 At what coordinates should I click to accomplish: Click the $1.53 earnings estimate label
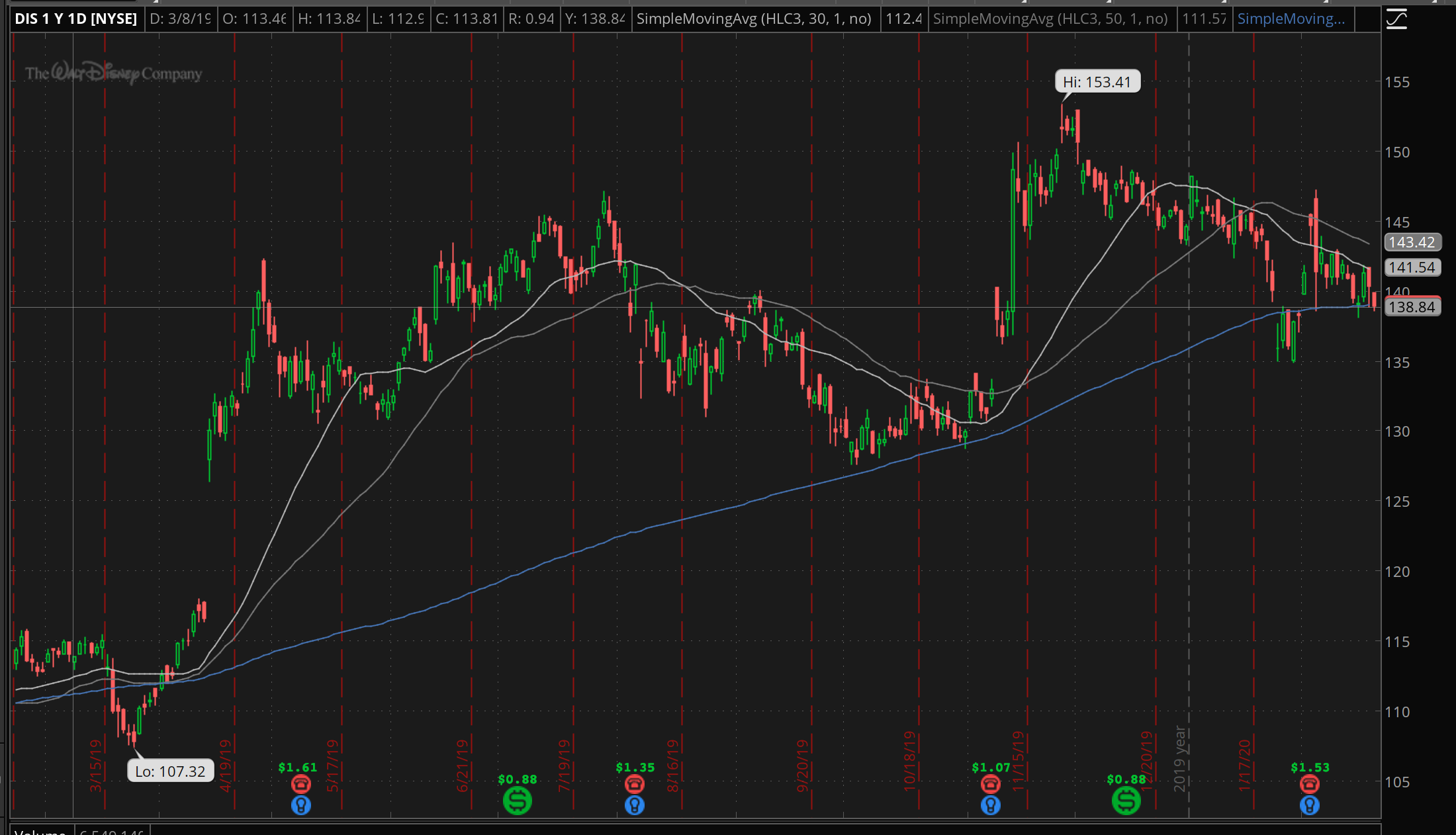click(1310, 768)
